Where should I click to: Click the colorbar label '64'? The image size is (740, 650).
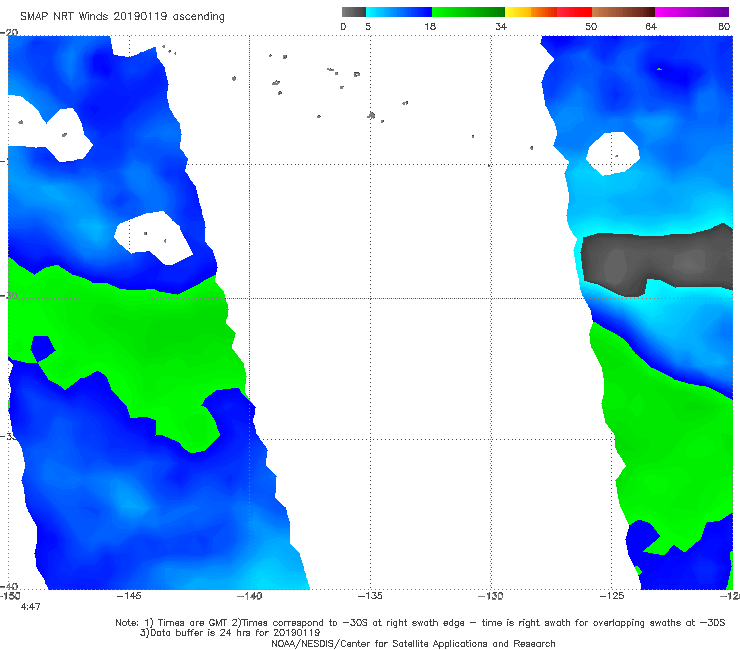(x=651, y=27)
